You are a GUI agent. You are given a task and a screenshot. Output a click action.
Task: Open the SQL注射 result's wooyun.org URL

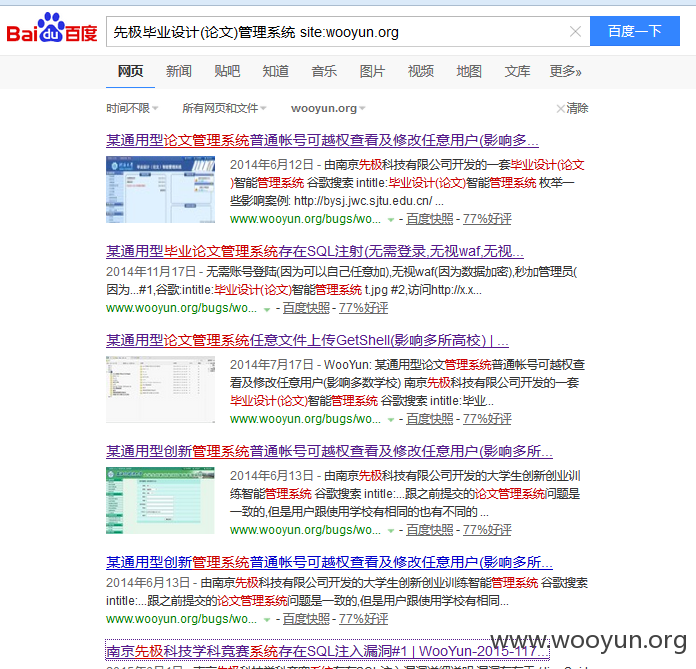pos(181,308)
